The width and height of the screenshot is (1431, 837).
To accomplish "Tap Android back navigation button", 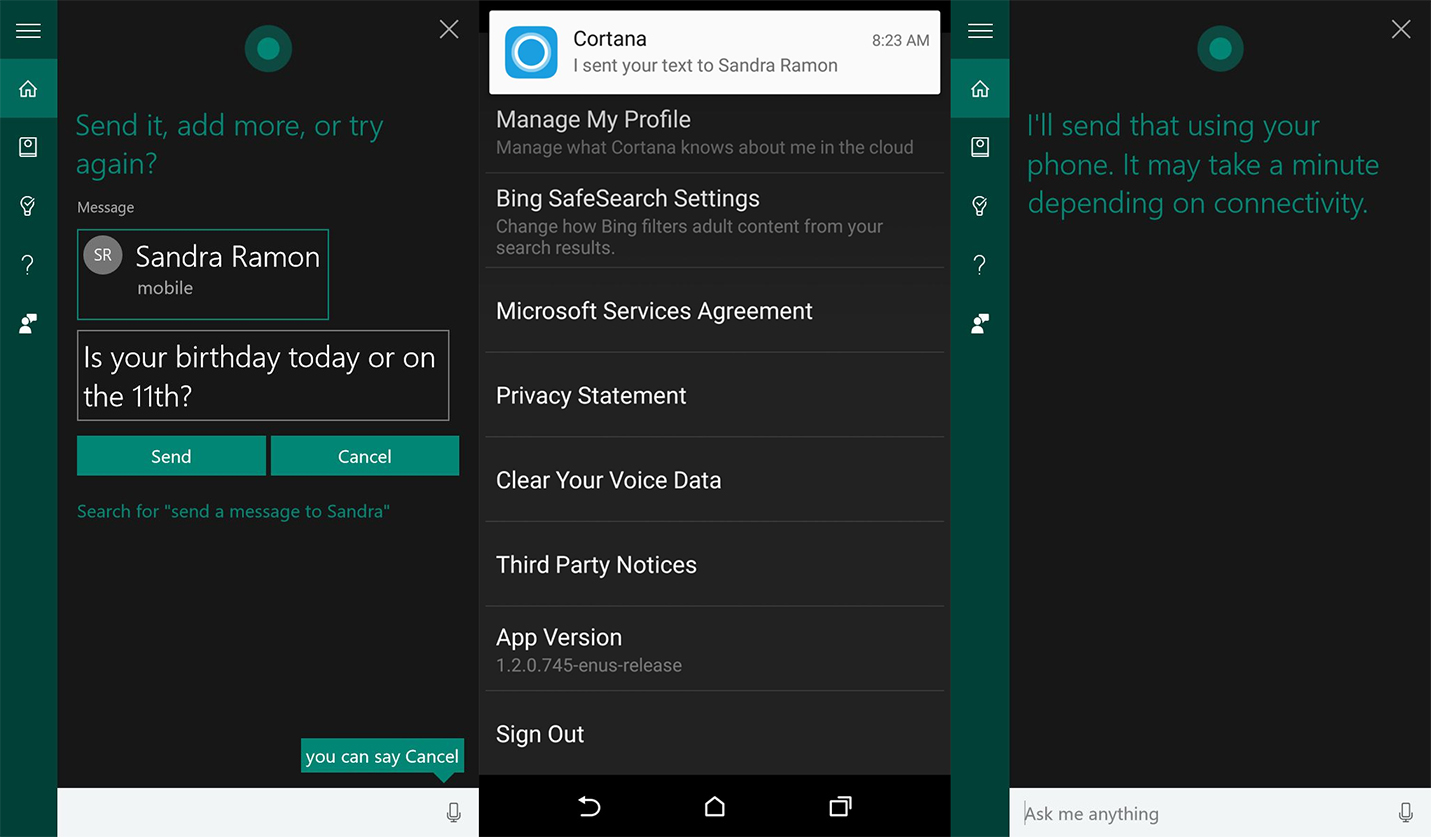I will (589, 806).
